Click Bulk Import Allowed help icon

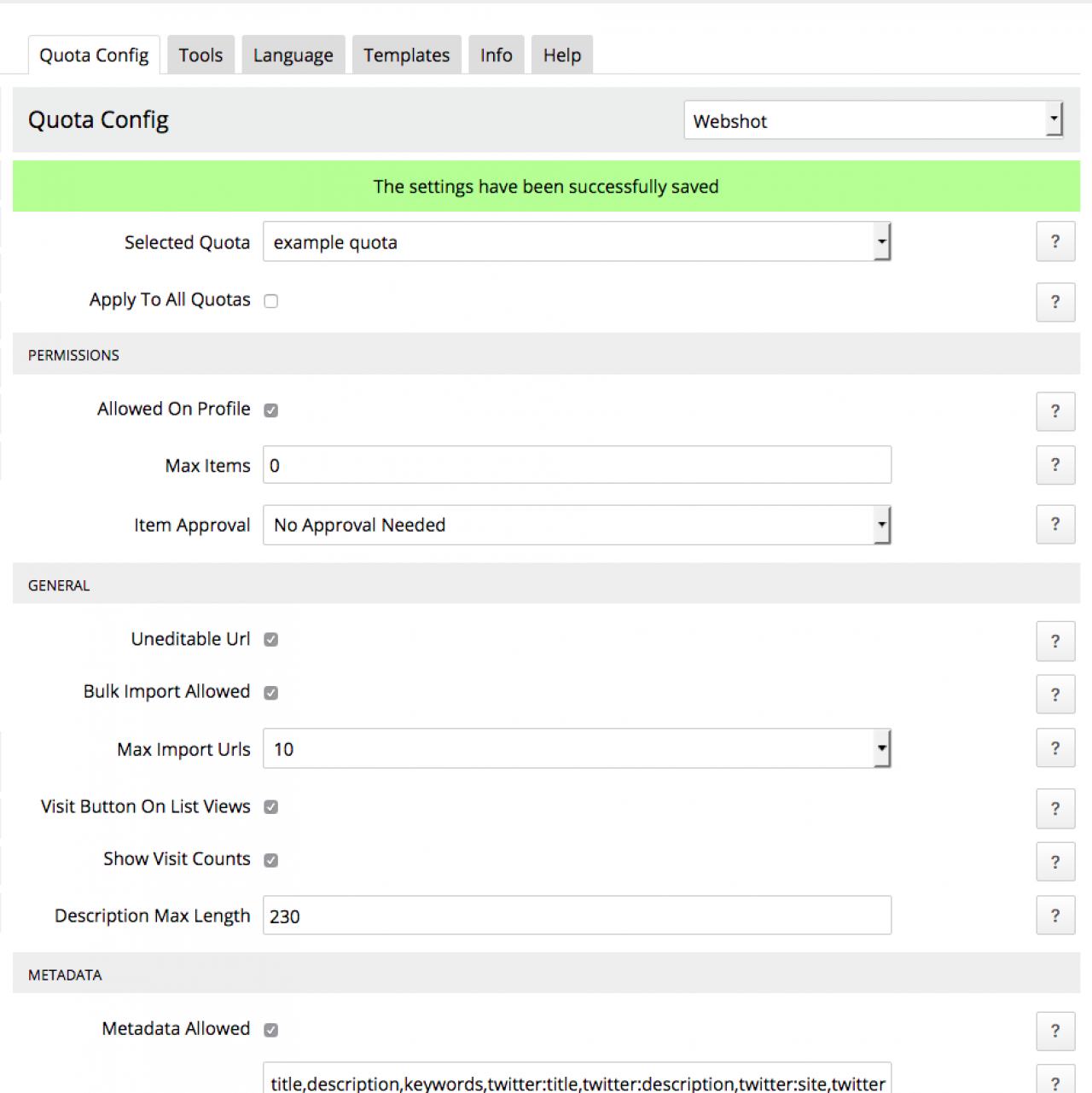(x=1055, y=695)
